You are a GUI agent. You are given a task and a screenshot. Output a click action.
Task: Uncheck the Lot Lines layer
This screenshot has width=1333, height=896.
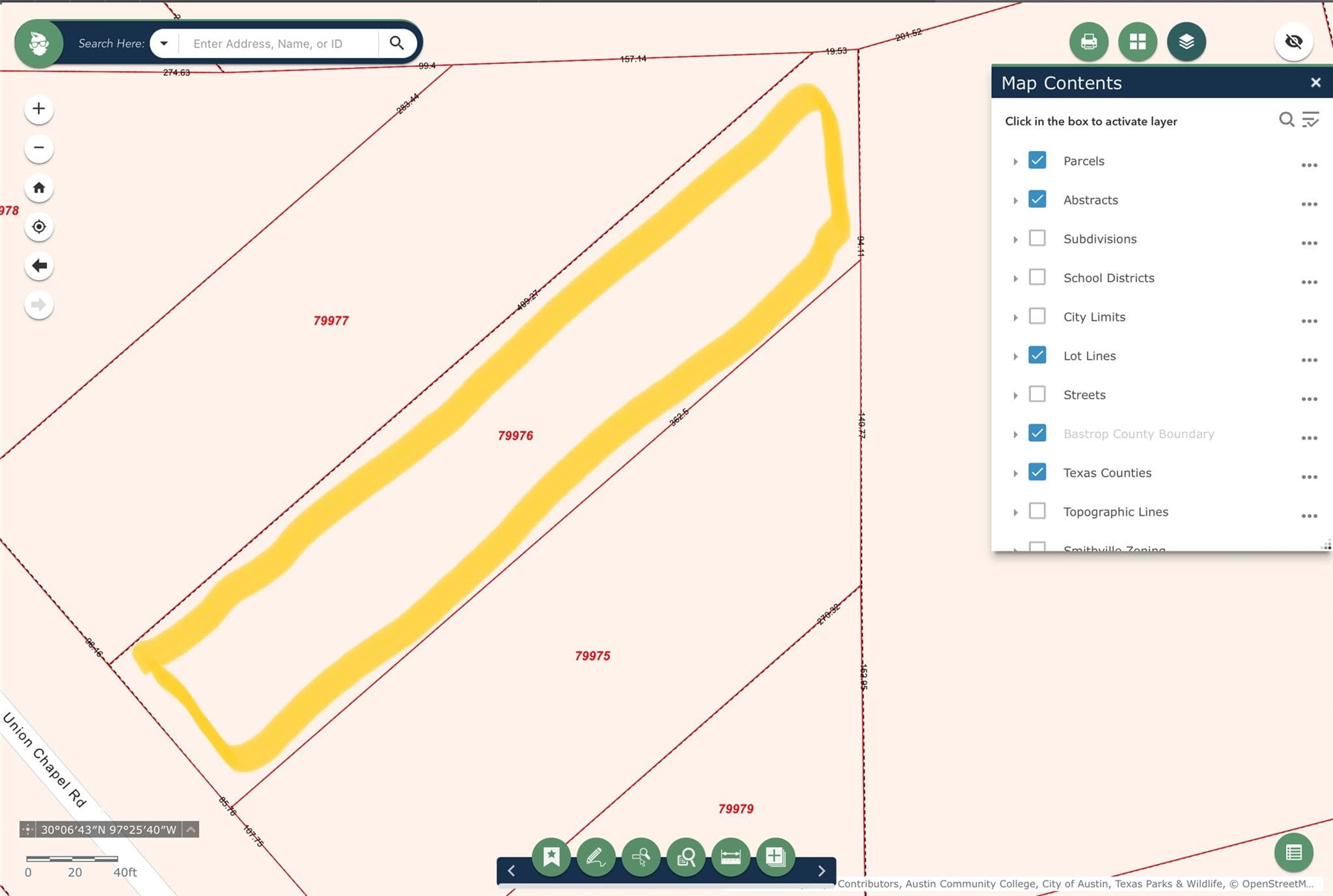pos(1038,355)
